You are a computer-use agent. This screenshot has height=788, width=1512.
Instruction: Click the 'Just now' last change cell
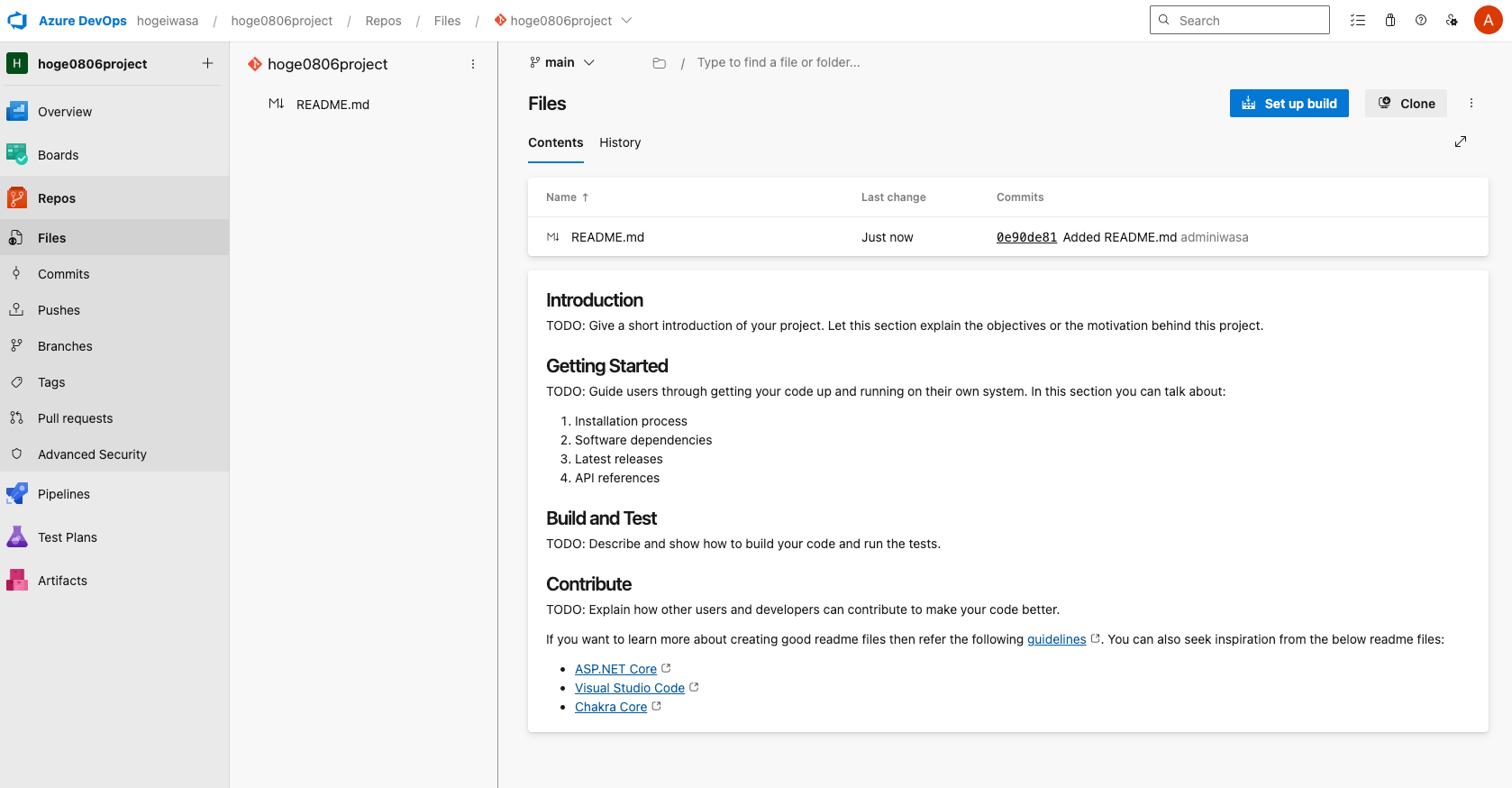point(887,237)
